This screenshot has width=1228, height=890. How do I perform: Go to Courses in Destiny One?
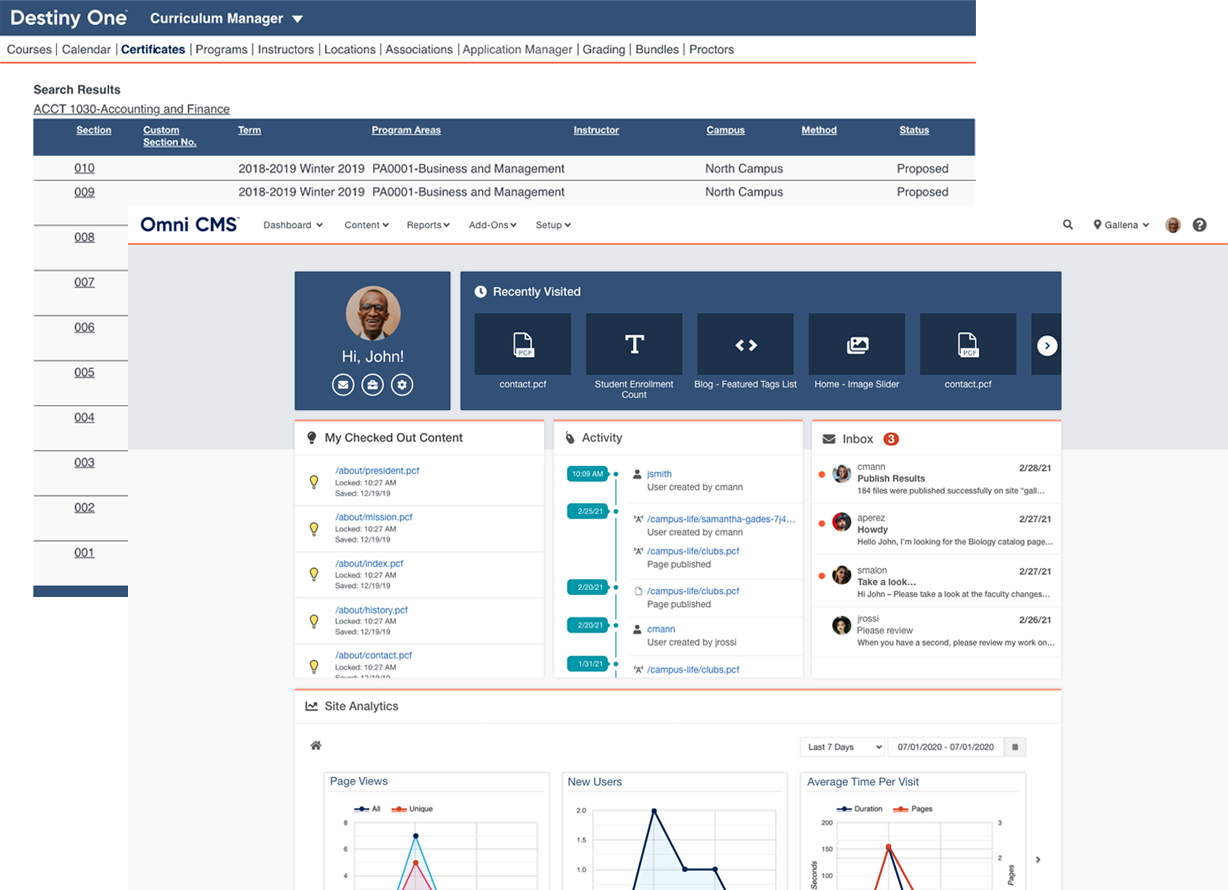[29, 49]
